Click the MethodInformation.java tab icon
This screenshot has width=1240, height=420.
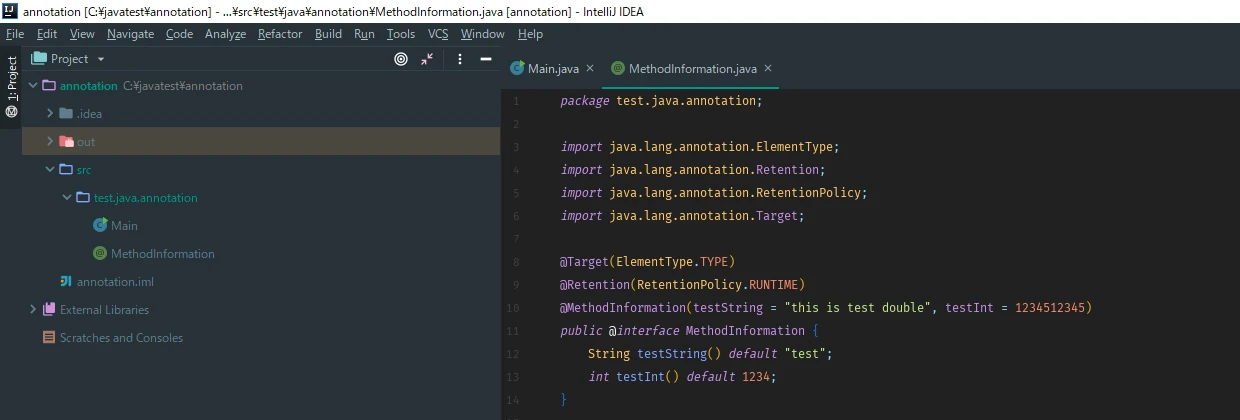pyautogui.click(x=618, y=69)
